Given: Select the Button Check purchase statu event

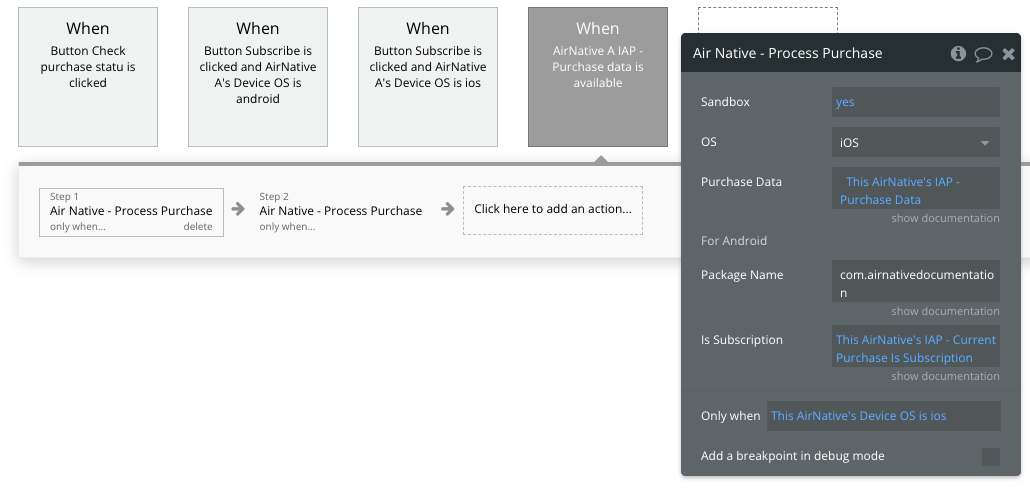Looking at the screenshot, I should pos(88,77).
